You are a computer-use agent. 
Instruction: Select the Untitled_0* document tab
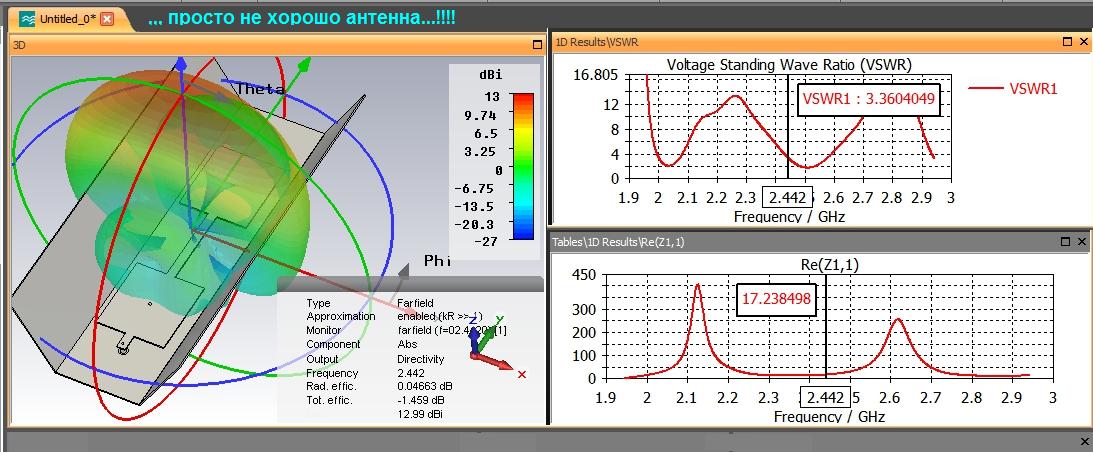[x=66, y=19]
